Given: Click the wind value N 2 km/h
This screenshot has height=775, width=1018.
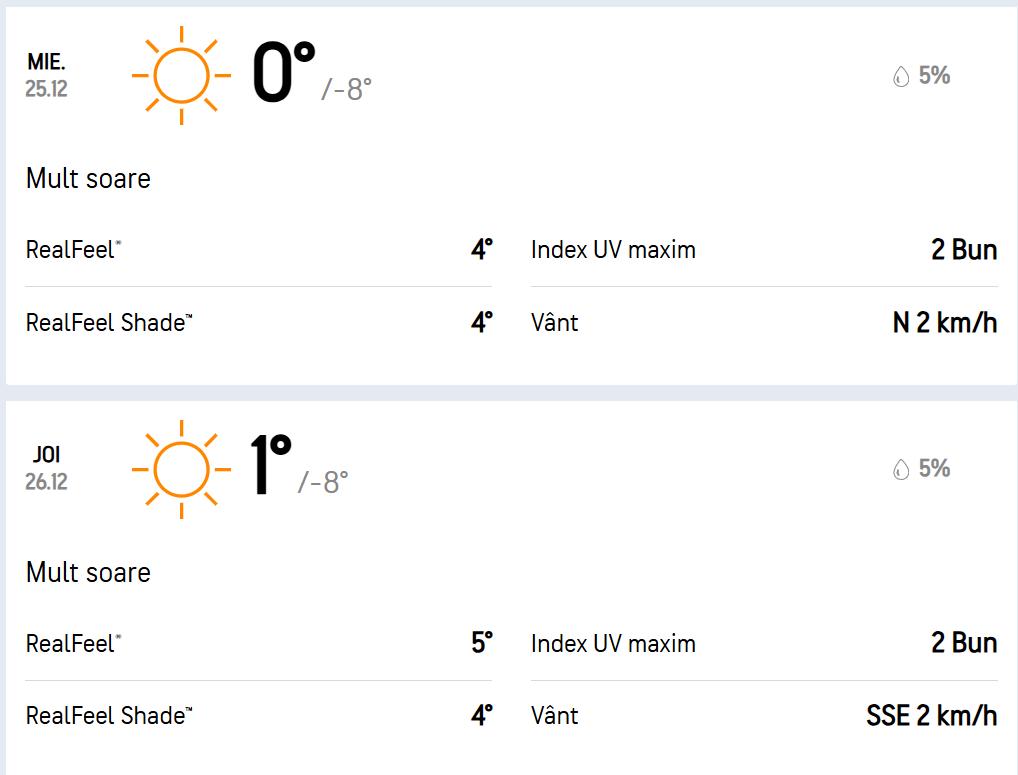Looking at the screenshot, I should pos(945,323).
